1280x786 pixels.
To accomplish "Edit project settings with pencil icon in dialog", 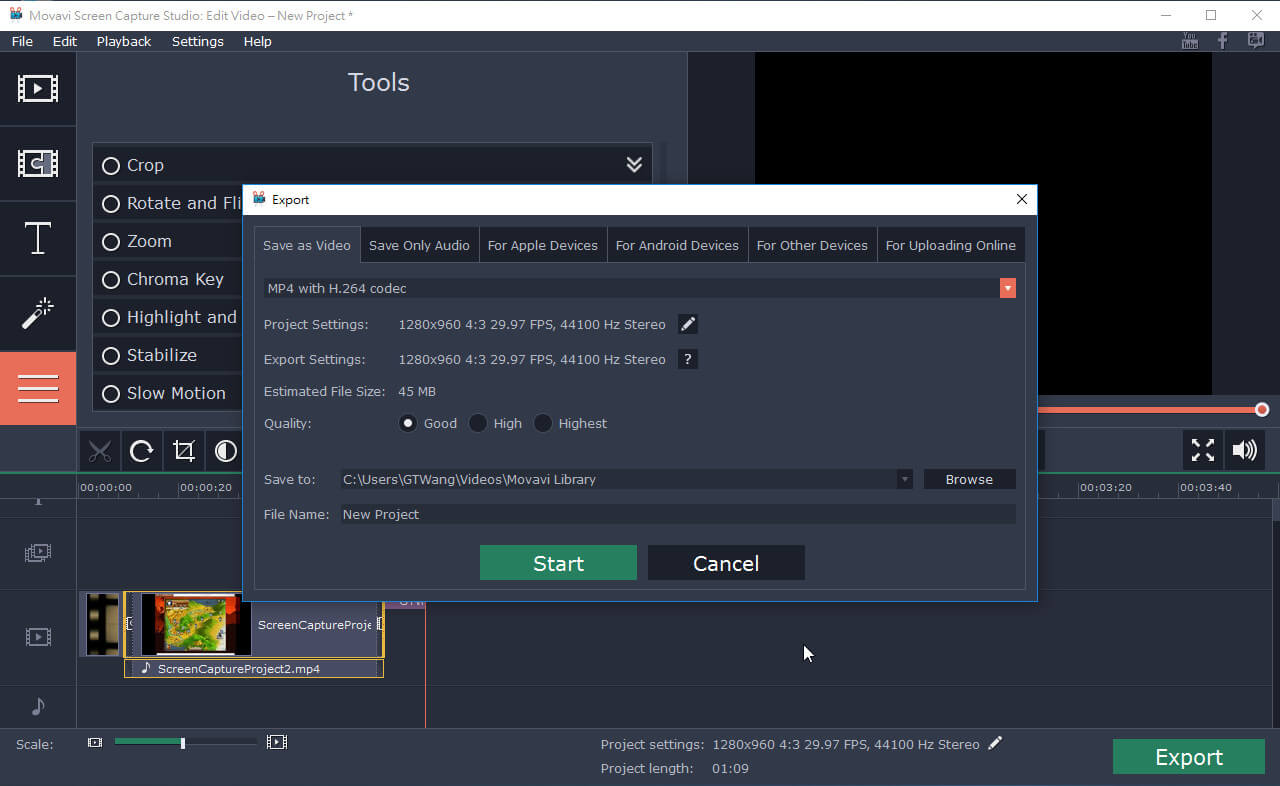I will [687, 324].
